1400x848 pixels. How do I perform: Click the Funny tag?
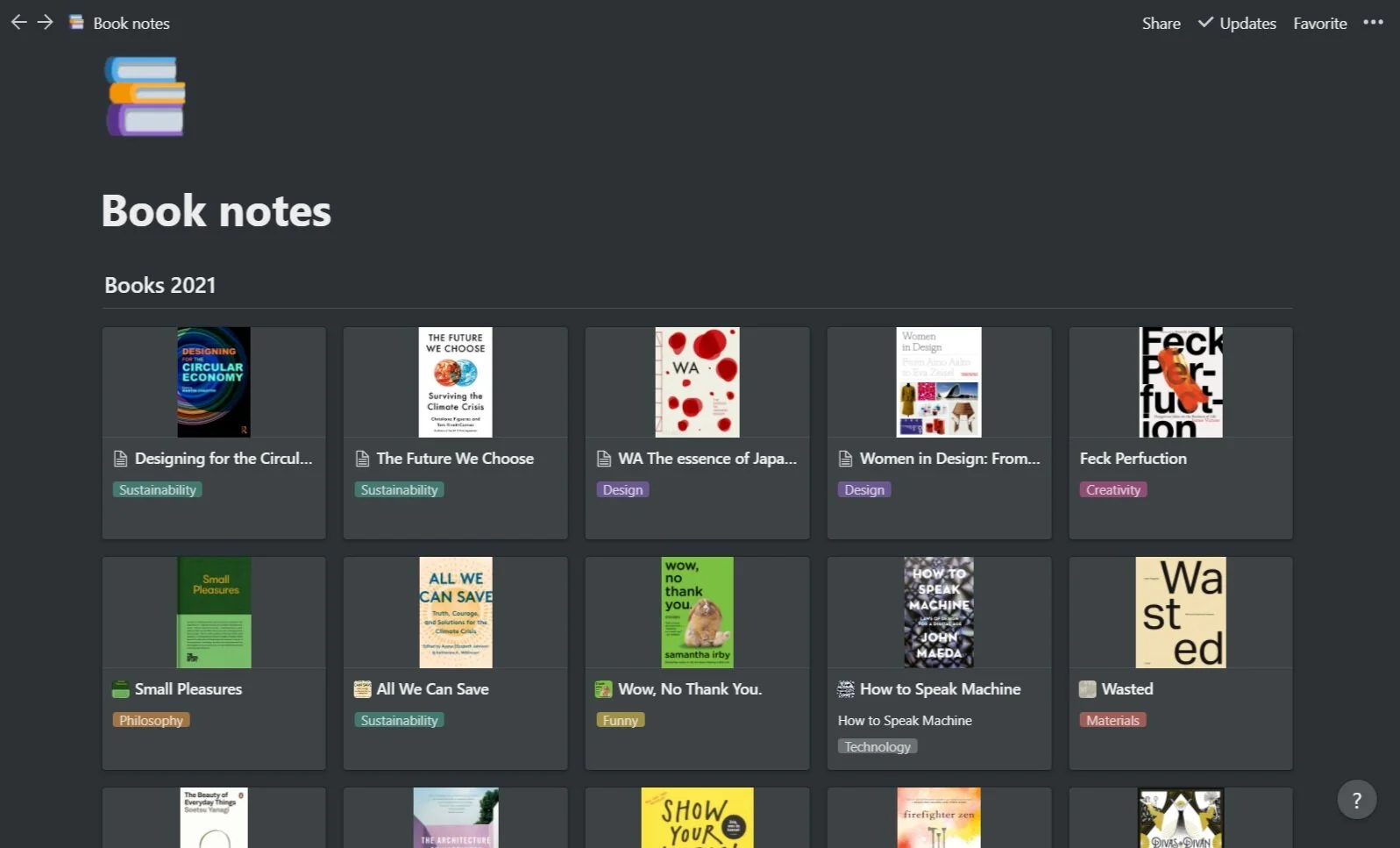click(x=621, y=721)
